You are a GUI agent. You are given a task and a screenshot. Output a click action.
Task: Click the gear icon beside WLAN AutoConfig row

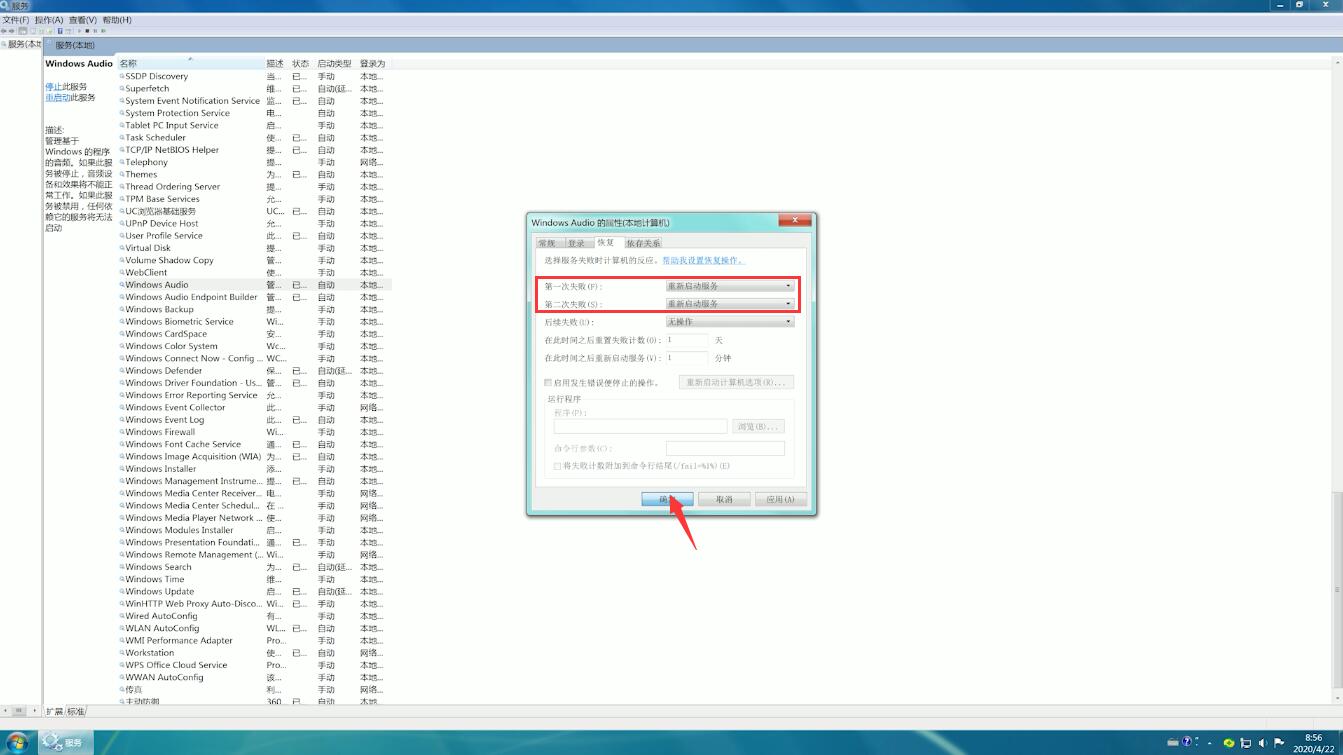(x=122, y=629)
